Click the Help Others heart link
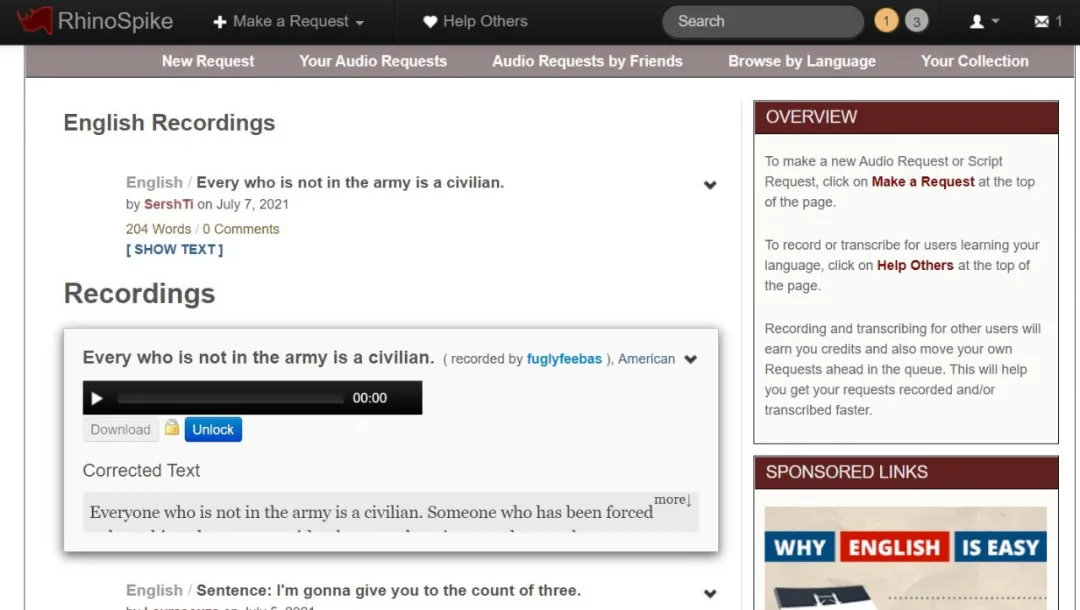Screen dimensions: 1080x610 [475, 21]
